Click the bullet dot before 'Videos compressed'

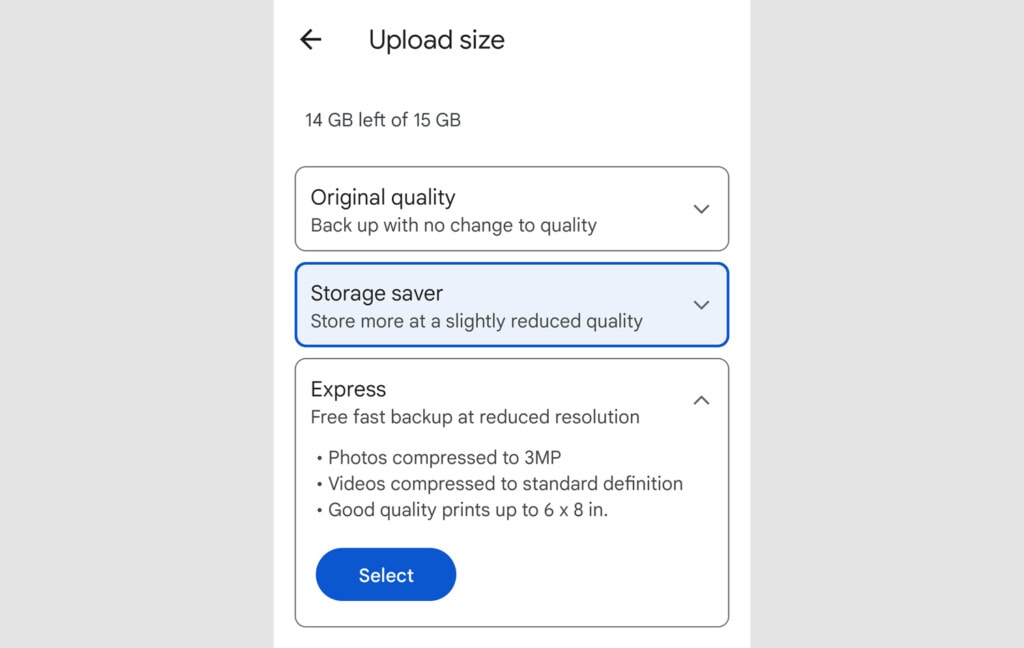pyautogui.click(x=319, y=485)
